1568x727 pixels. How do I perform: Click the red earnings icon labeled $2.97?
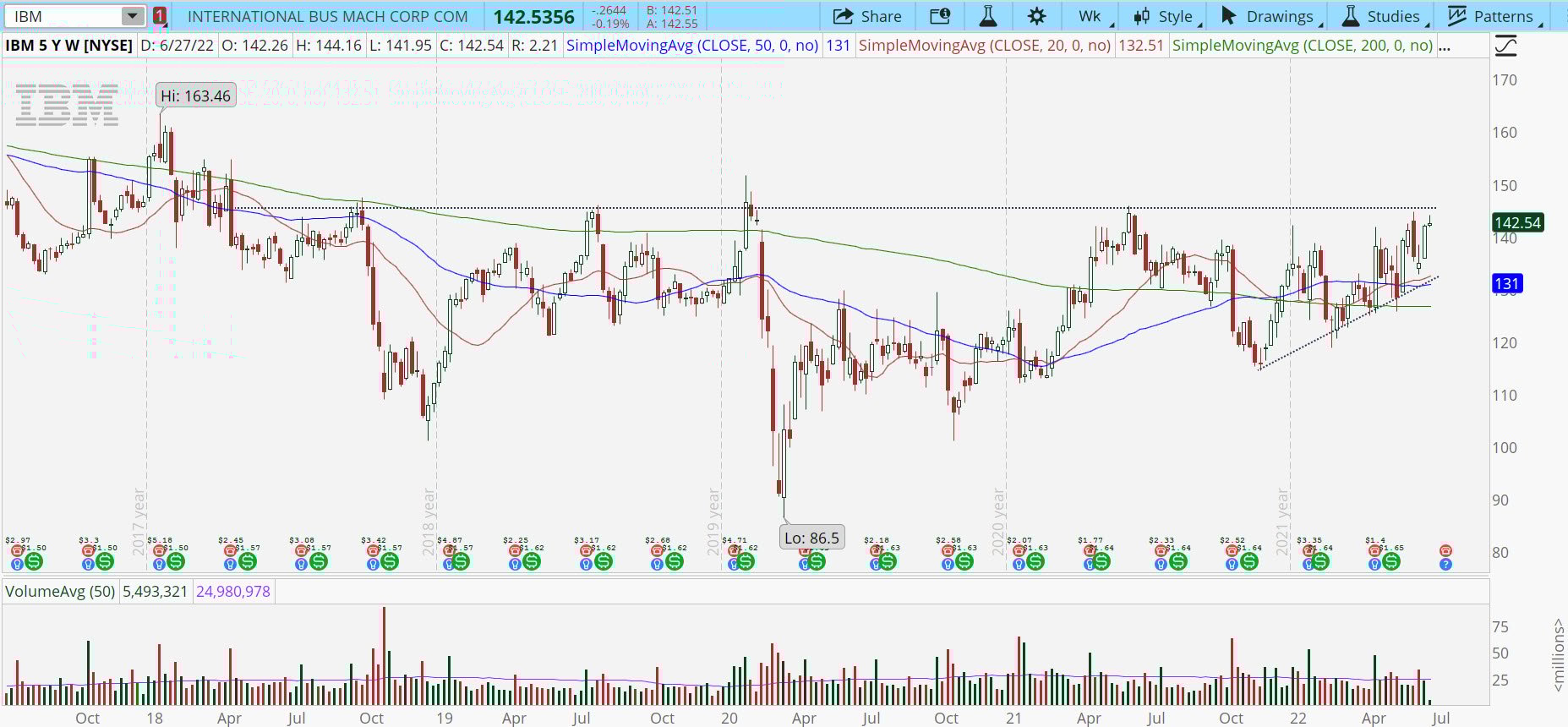click(17, 550)
